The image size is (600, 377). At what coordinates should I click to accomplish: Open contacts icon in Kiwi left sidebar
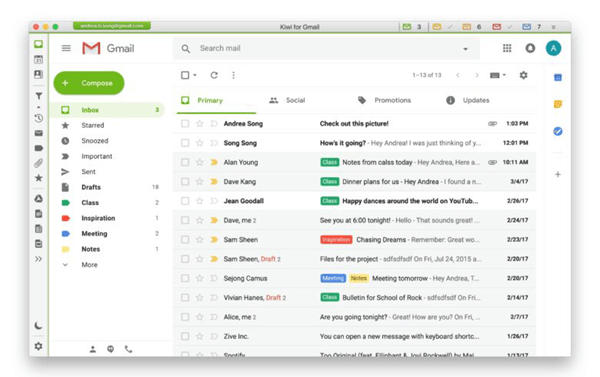click(39, 74)
